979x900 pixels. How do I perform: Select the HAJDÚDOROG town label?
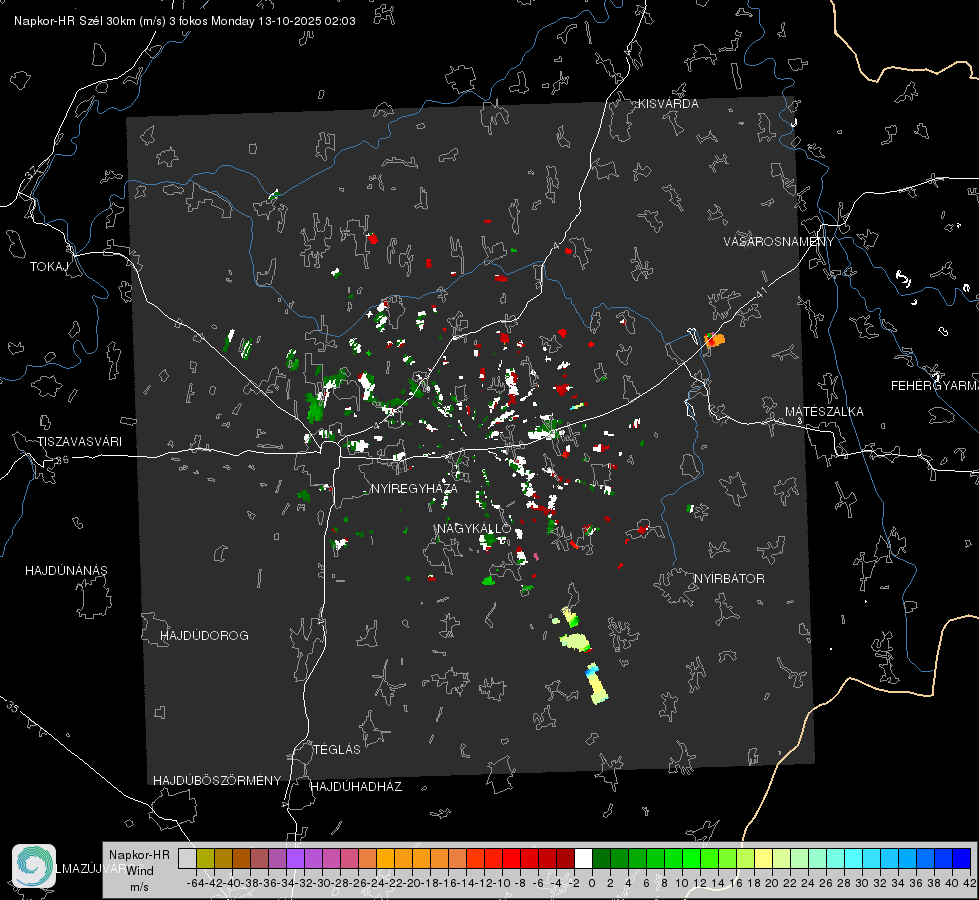(204, 635)
